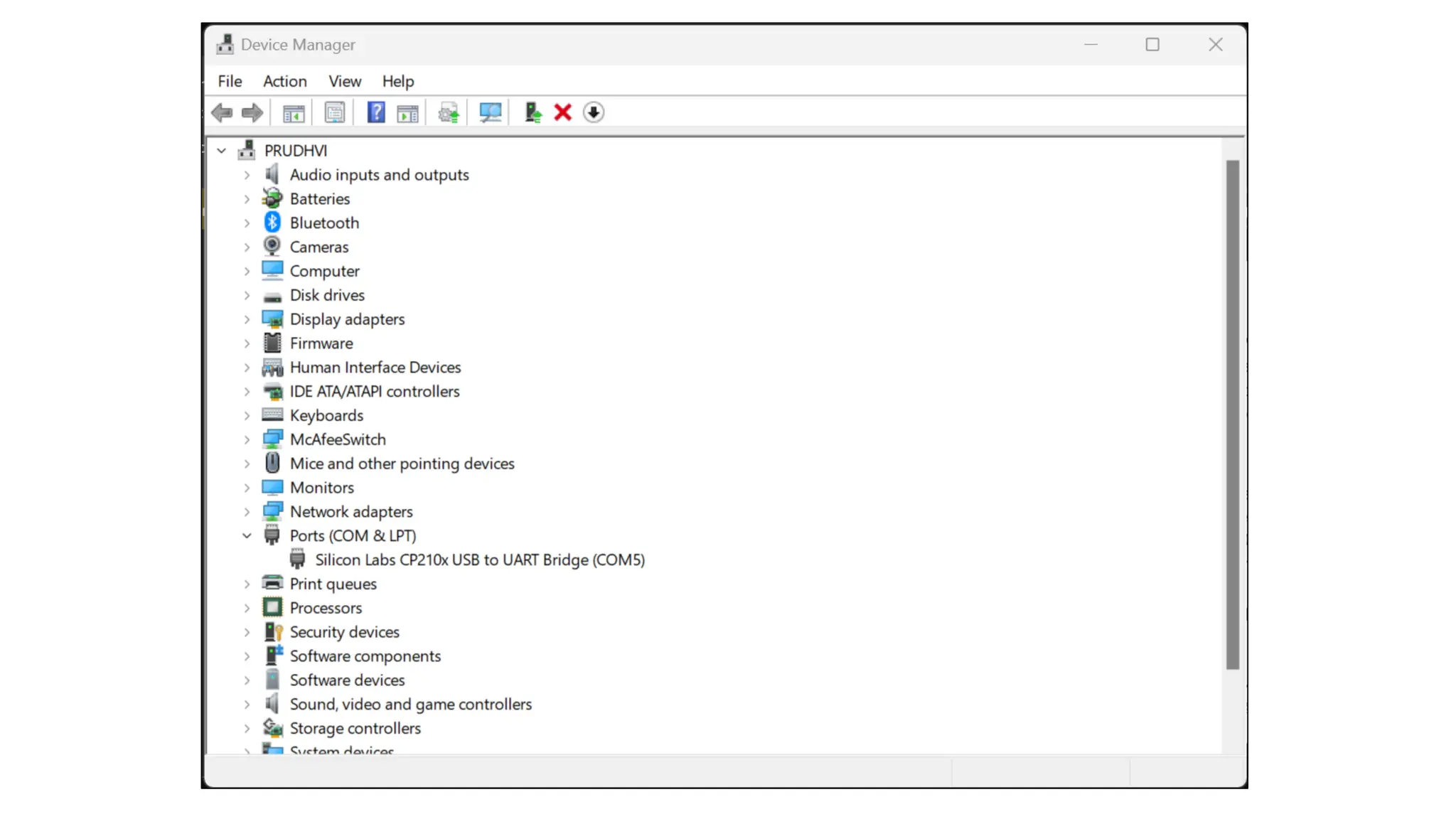Select Silicon Labs CP210x USB to UART Bridge

click(x=480, y=560)
